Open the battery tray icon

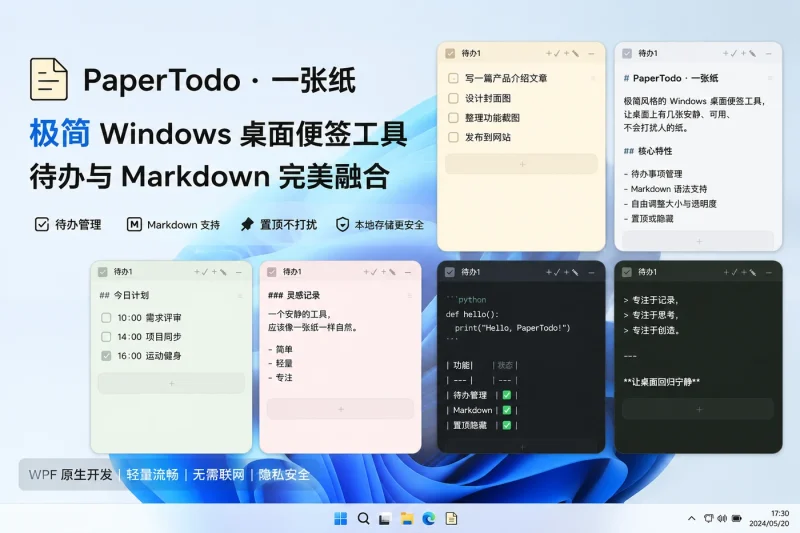point(737,518)
